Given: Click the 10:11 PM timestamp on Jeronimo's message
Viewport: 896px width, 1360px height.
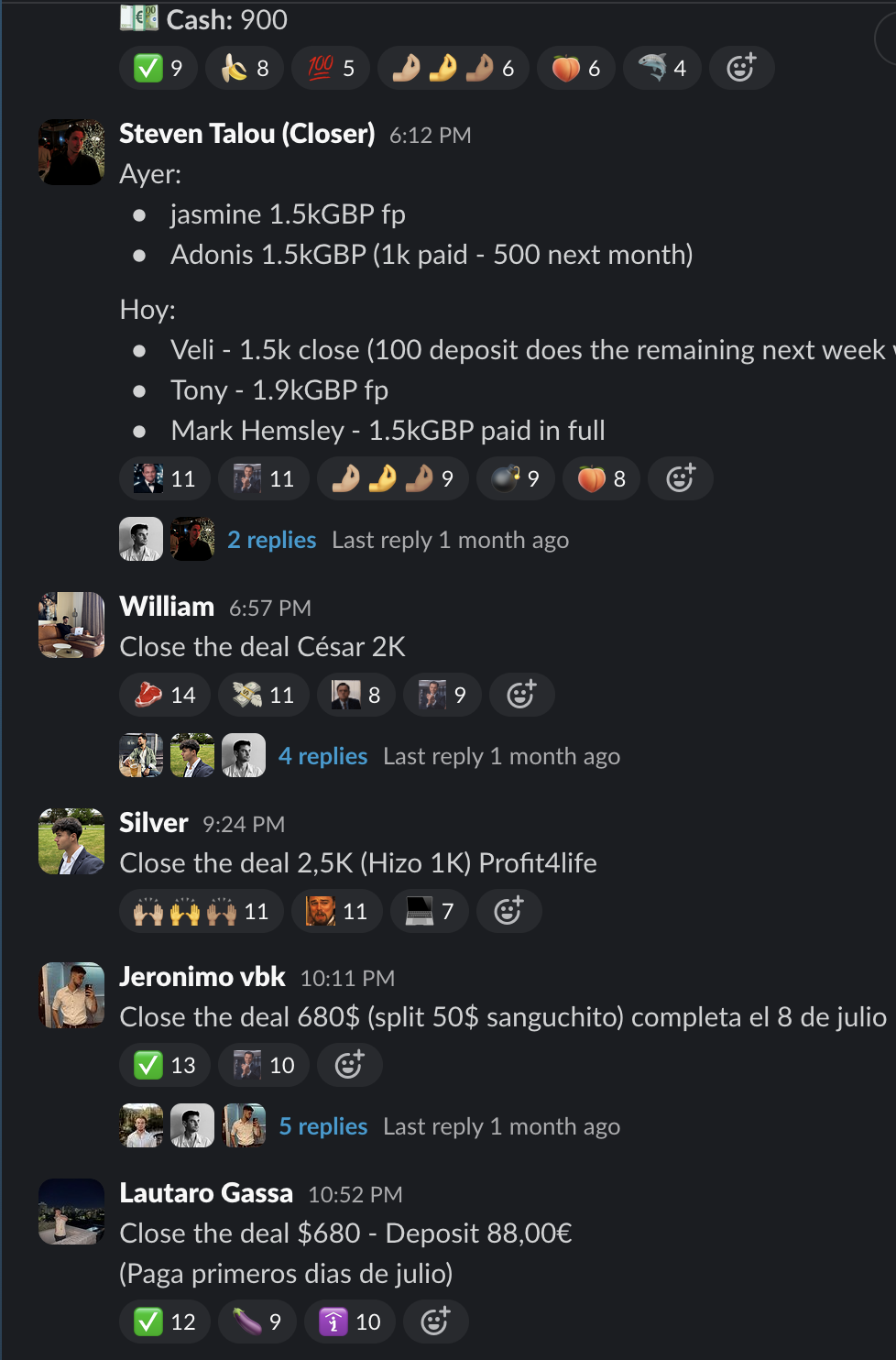Looking at the screenshot, I should tap(347, 978).
